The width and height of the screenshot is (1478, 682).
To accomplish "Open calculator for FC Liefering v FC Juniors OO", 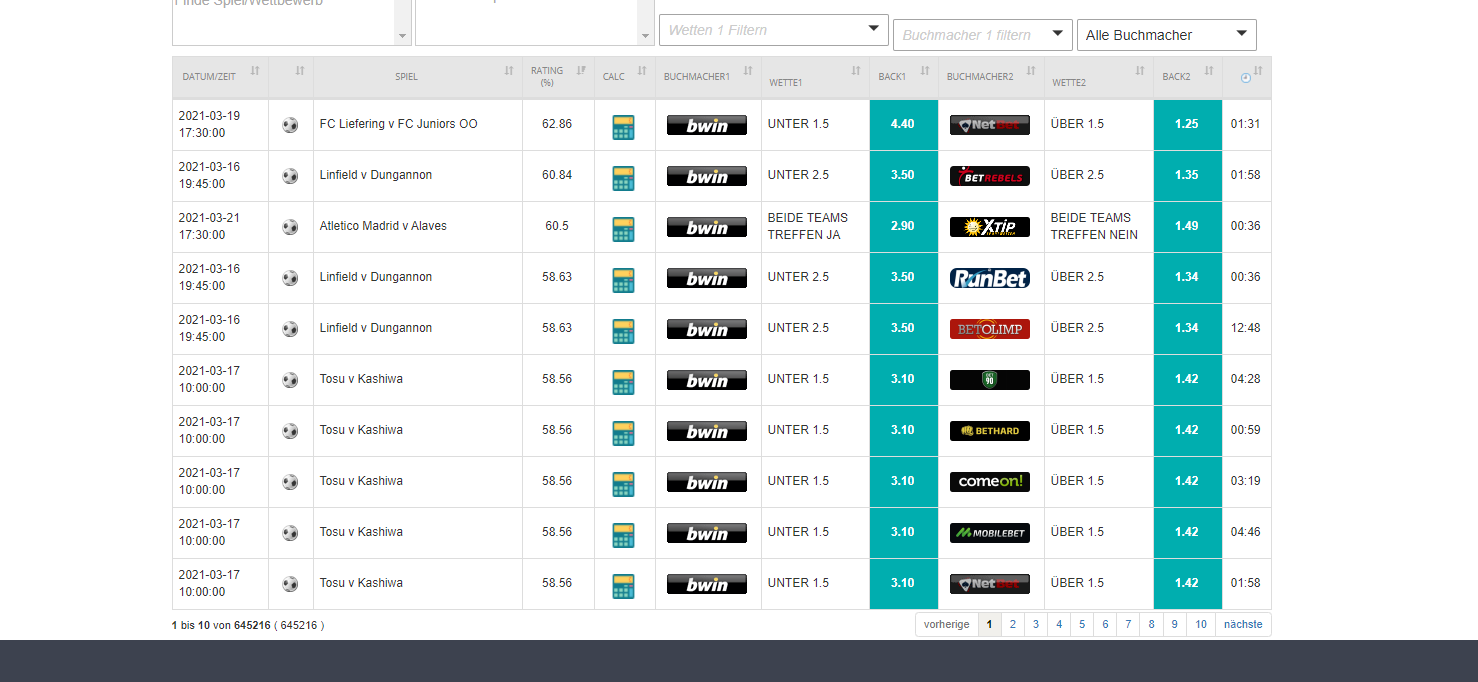I will [624, 127].
